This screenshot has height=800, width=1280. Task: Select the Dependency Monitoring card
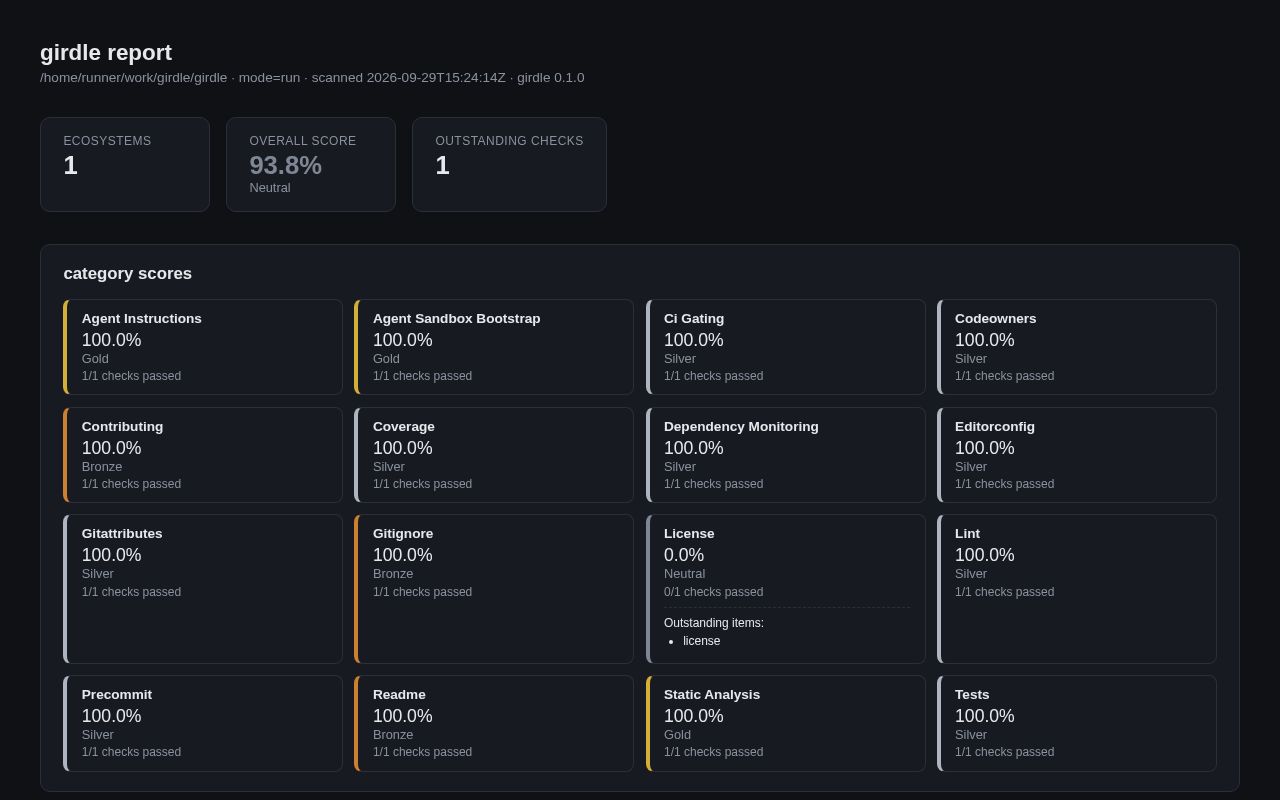pos(786,455)
